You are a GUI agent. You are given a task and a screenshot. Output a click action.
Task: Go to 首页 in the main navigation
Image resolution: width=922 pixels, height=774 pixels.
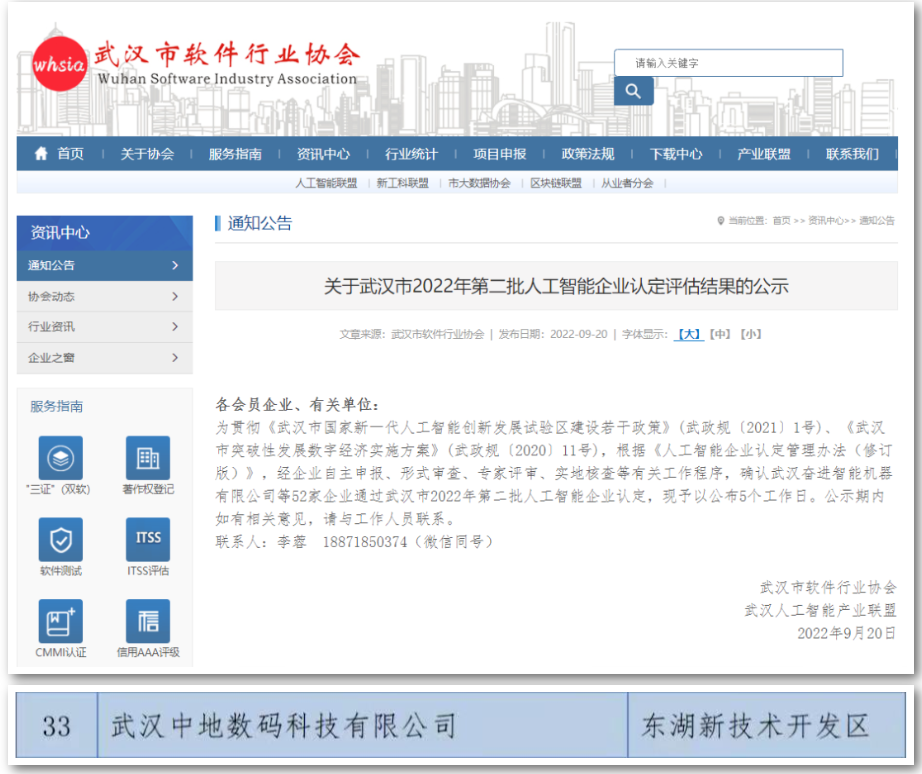point(70,154)
